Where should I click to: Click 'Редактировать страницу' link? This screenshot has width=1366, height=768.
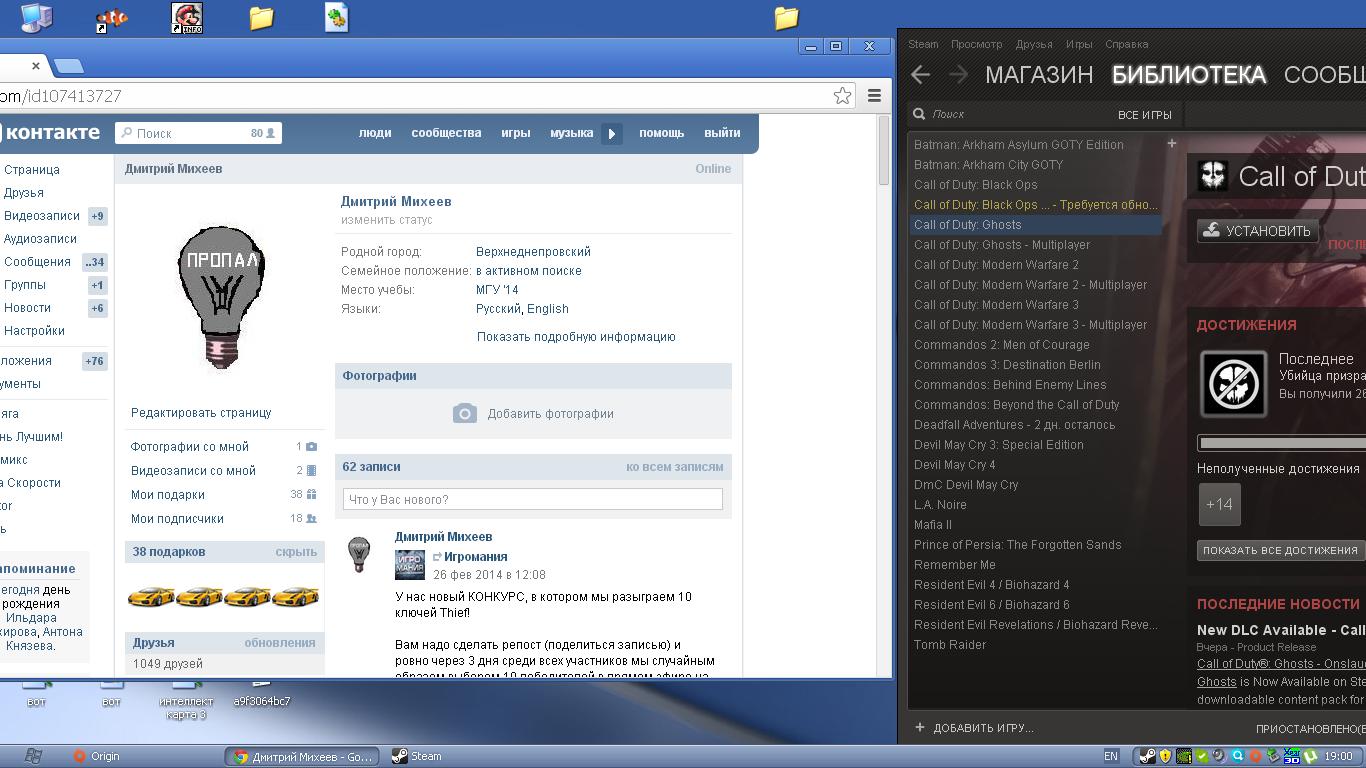(201, 413)
